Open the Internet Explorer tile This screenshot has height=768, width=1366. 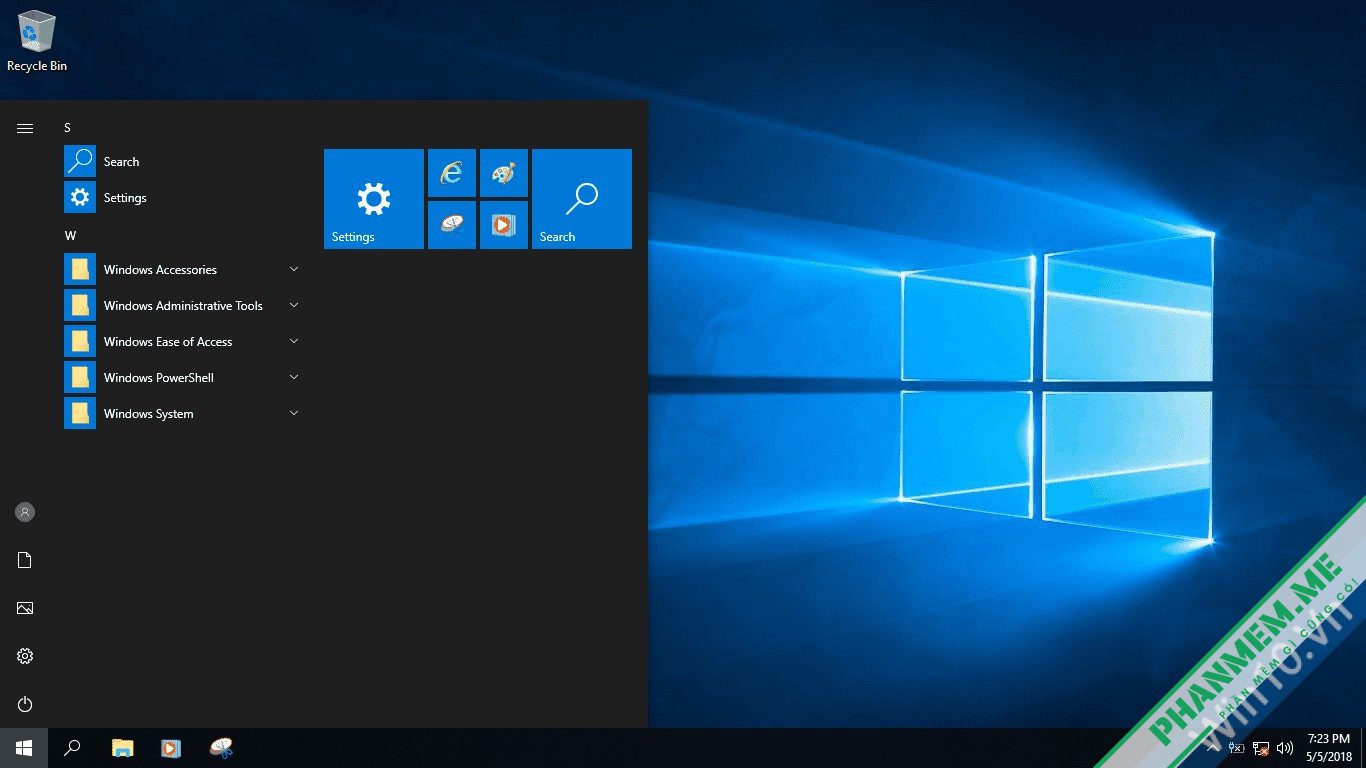pos(452,173)
